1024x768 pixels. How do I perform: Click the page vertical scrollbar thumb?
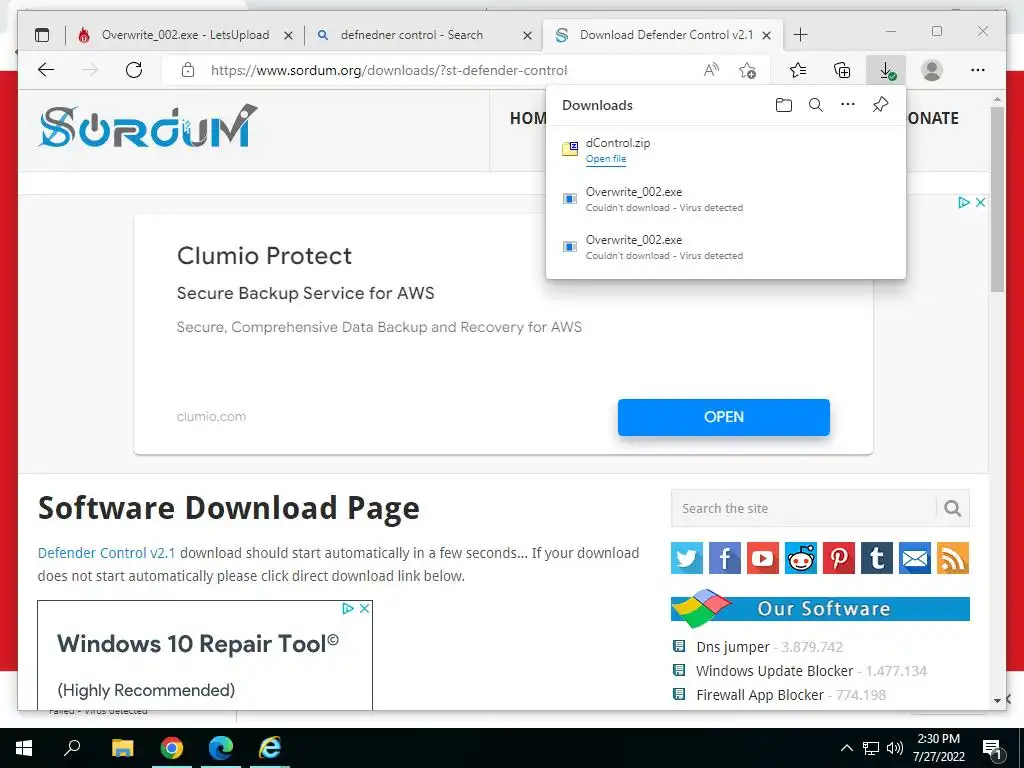coord(997,199)
